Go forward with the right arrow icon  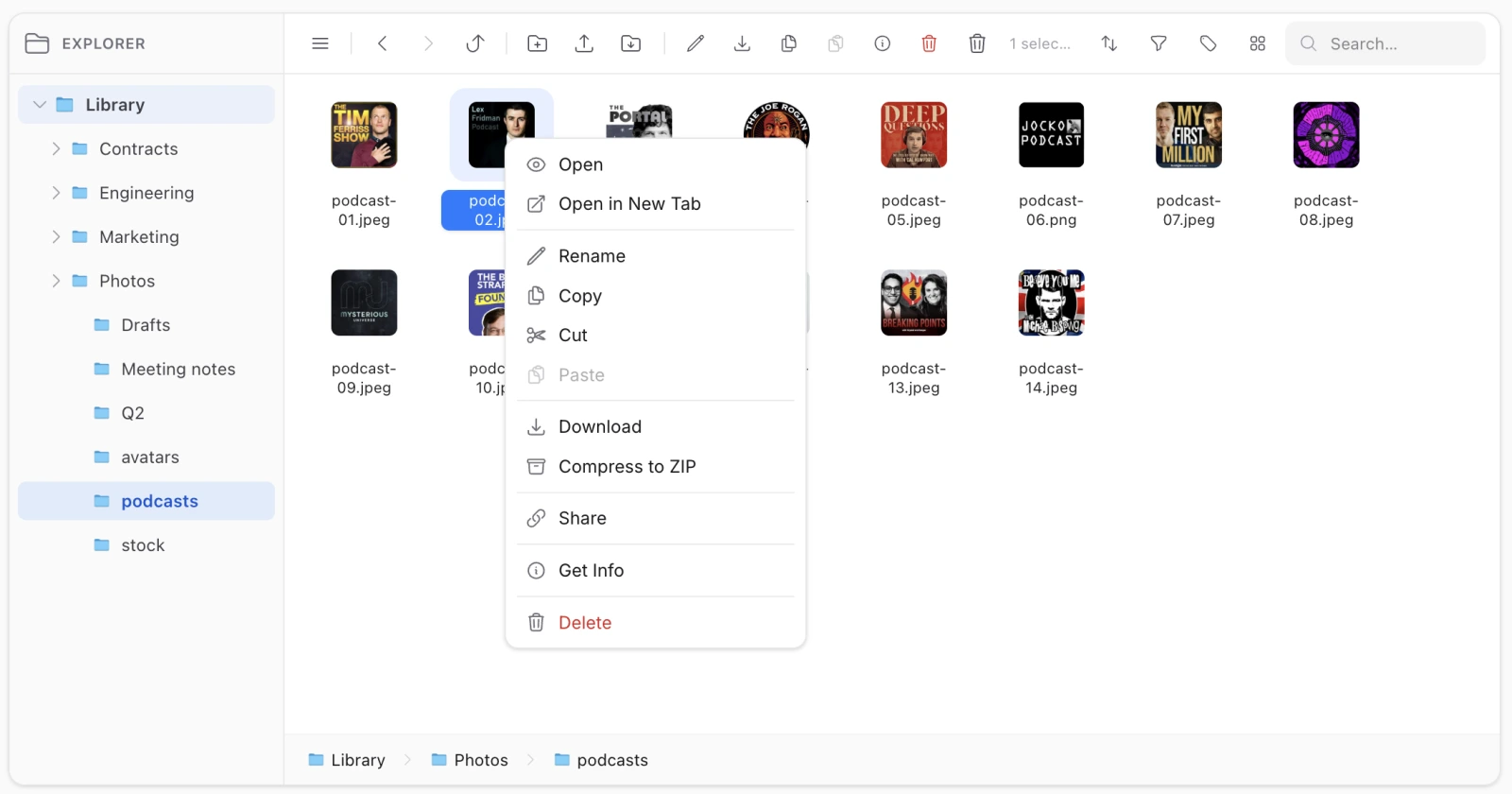[428, 43]
